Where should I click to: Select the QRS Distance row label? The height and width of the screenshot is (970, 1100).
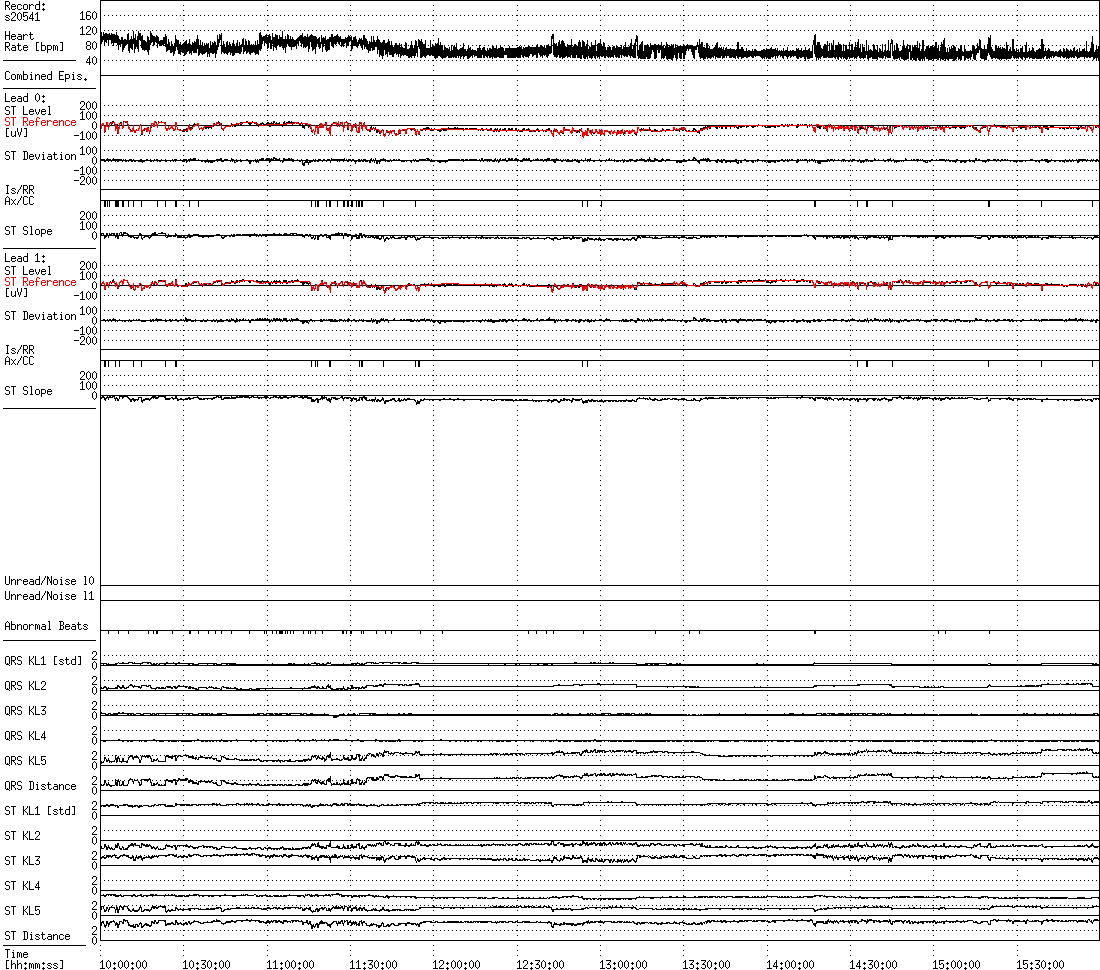40,786
